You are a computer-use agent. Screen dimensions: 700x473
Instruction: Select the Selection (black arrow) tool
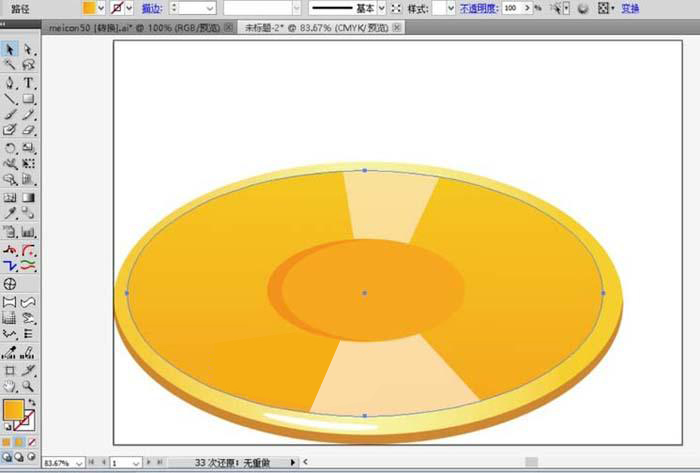[10, 49]
